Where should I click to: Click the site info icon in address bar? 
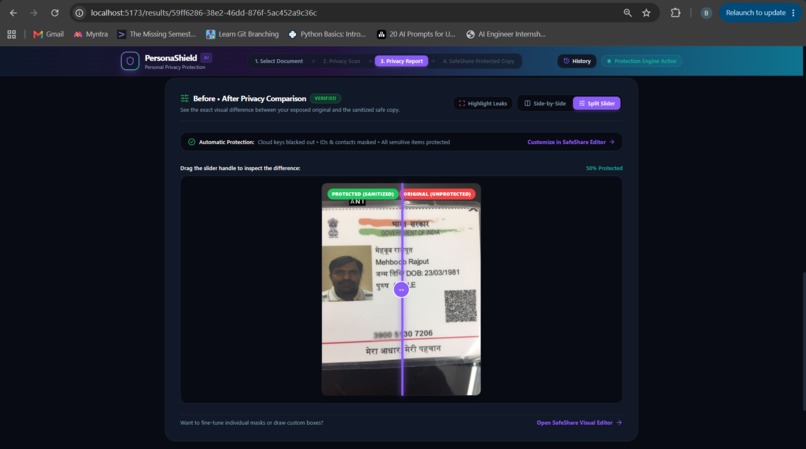[x=79, y=13]
